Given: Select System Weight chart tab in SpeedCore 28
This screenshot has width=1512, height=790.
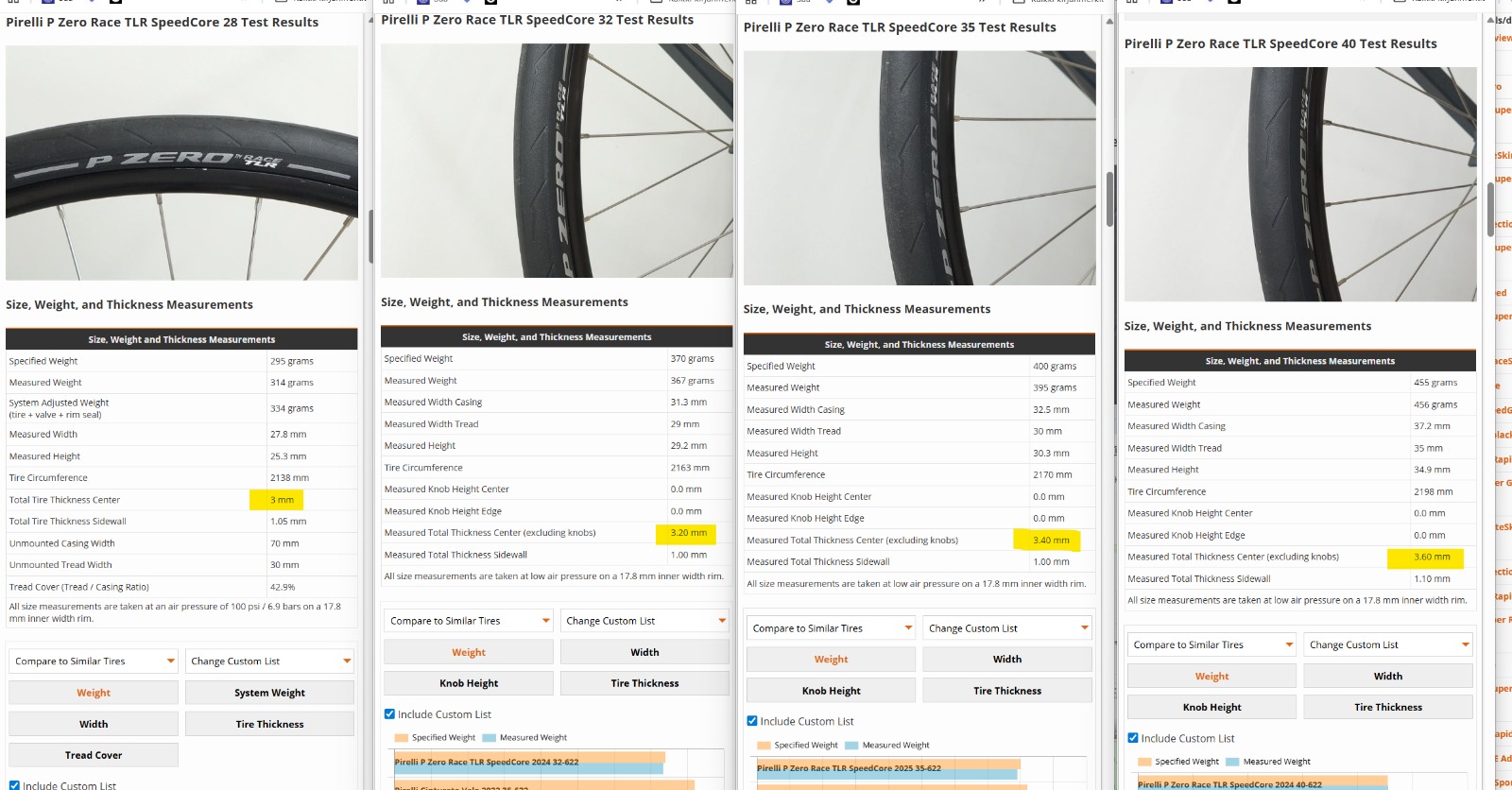Looking at the screenshot, I should click(x=269, y=693).
